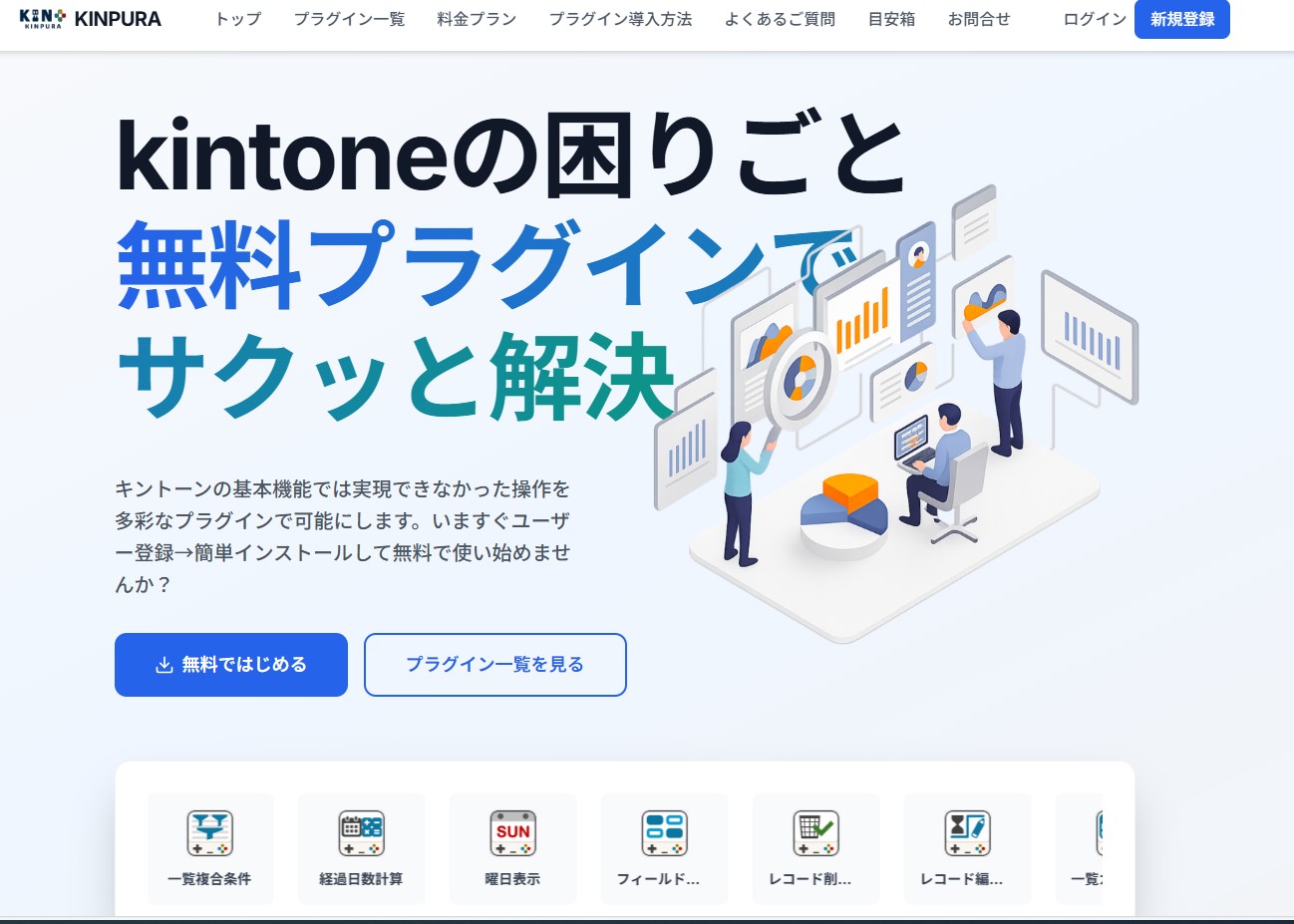
Task: Select the レコード削... plugin icon
Action: click(x=815, y=833)
